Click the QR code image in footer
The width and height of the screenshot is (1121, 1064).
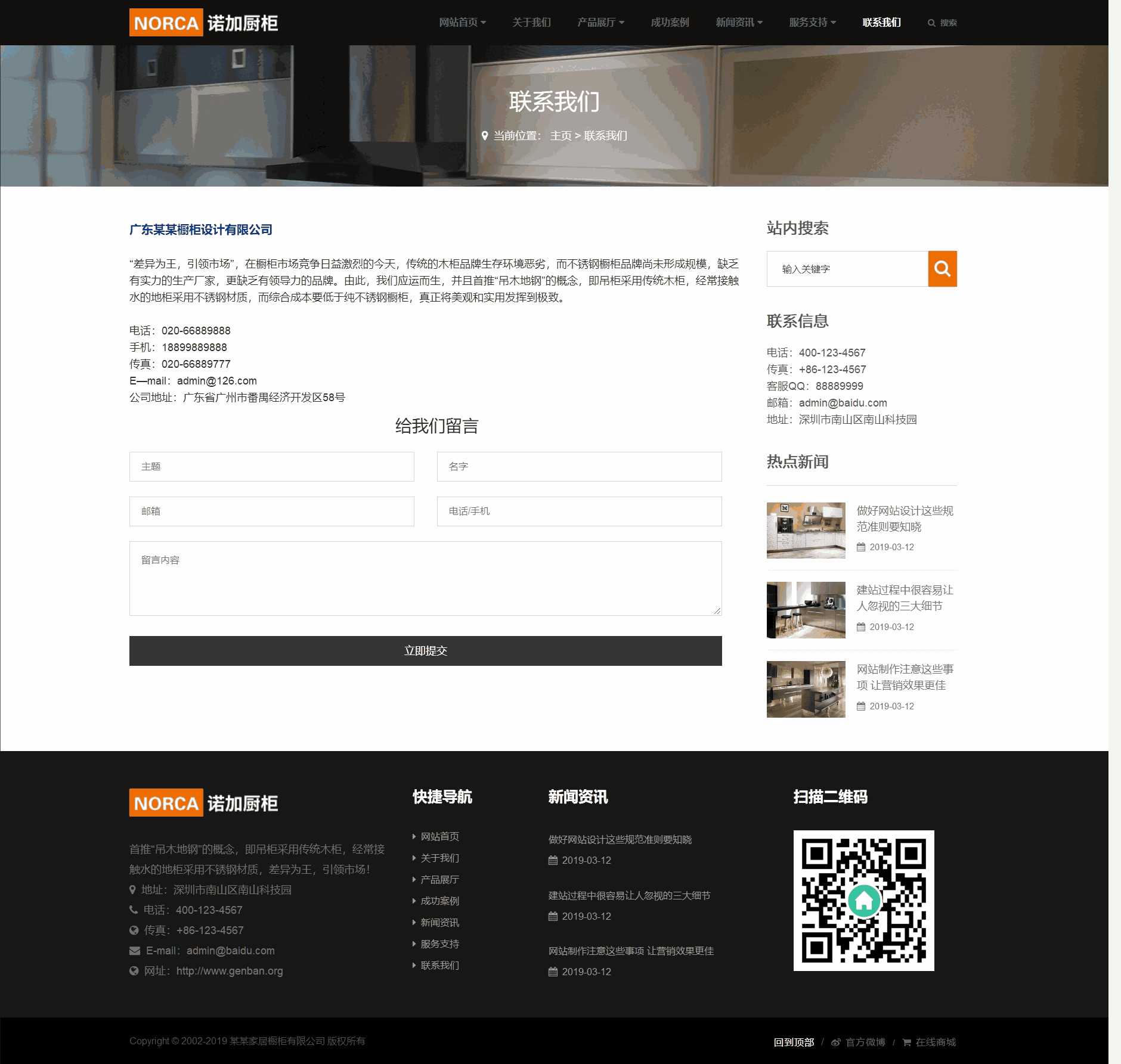pos(863,900)
